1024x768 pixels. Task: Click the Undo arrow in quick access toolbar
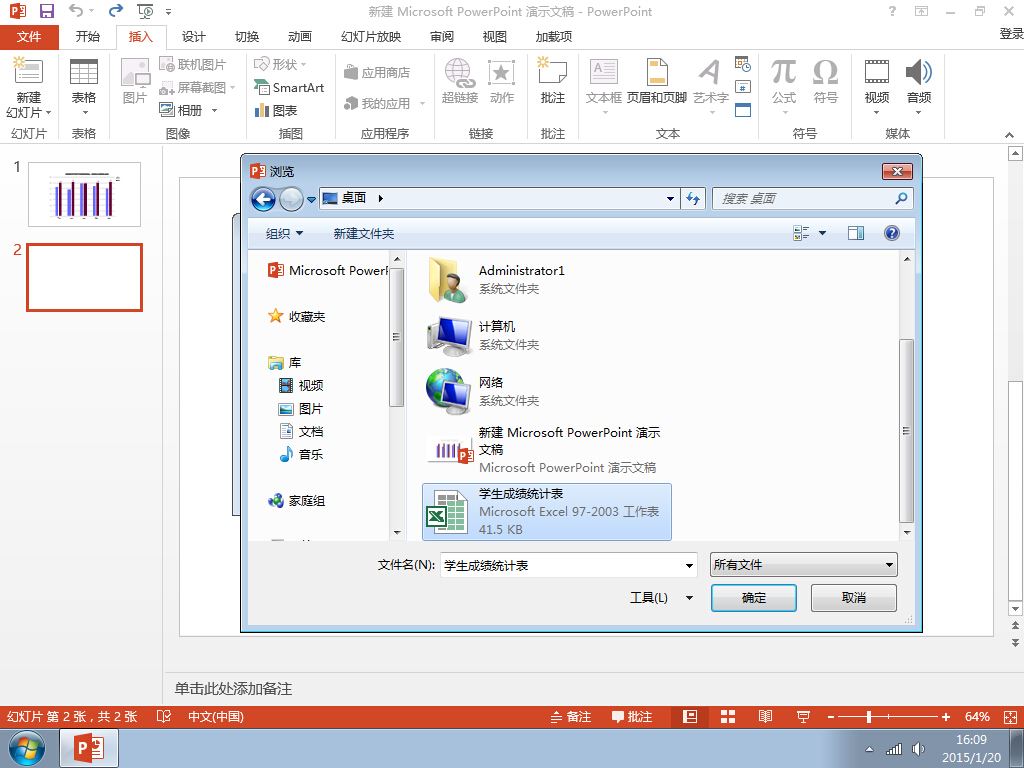click(x=76, y=11)
